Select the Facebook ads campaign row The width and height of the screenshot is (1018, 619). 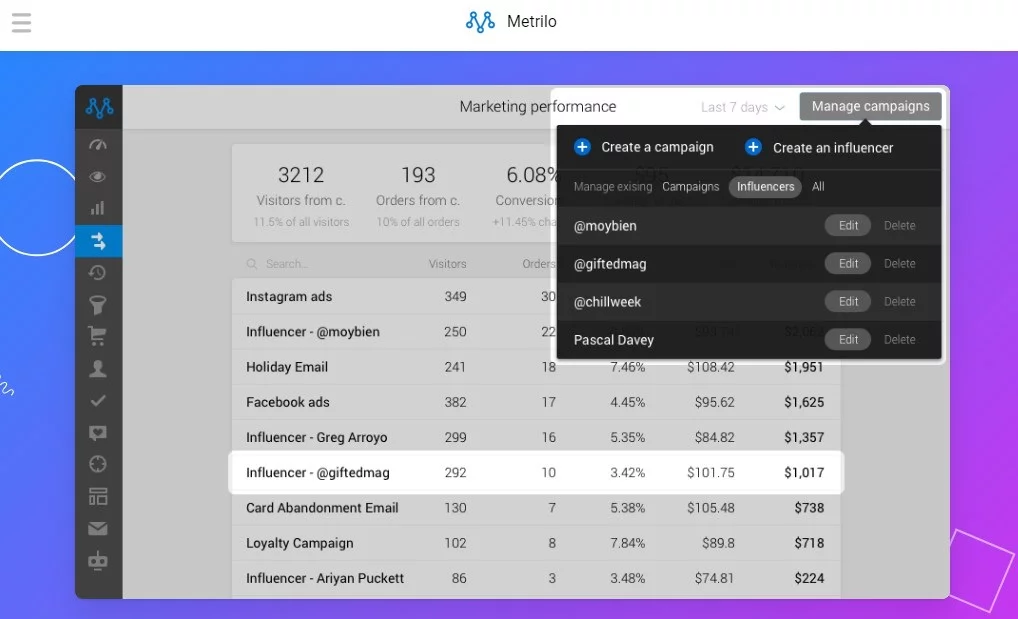[x=536, y=402]
